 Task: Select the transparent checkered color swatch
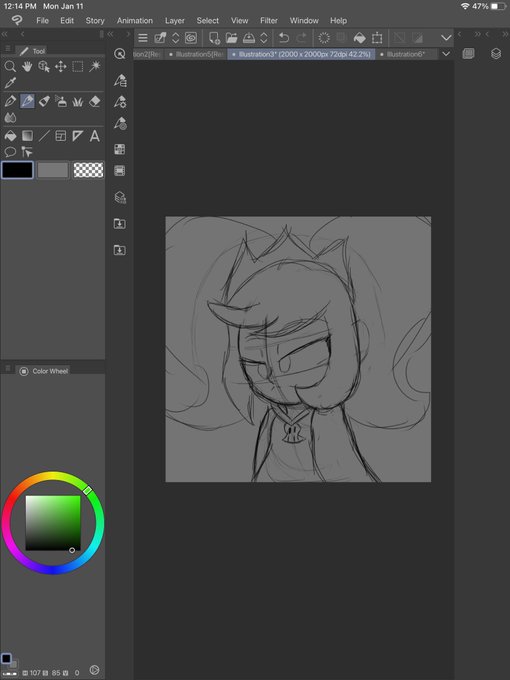88,170
